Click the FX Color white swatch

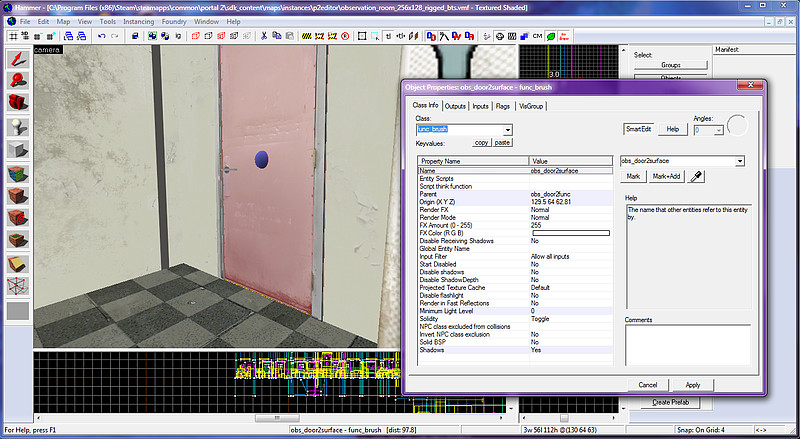571,233
